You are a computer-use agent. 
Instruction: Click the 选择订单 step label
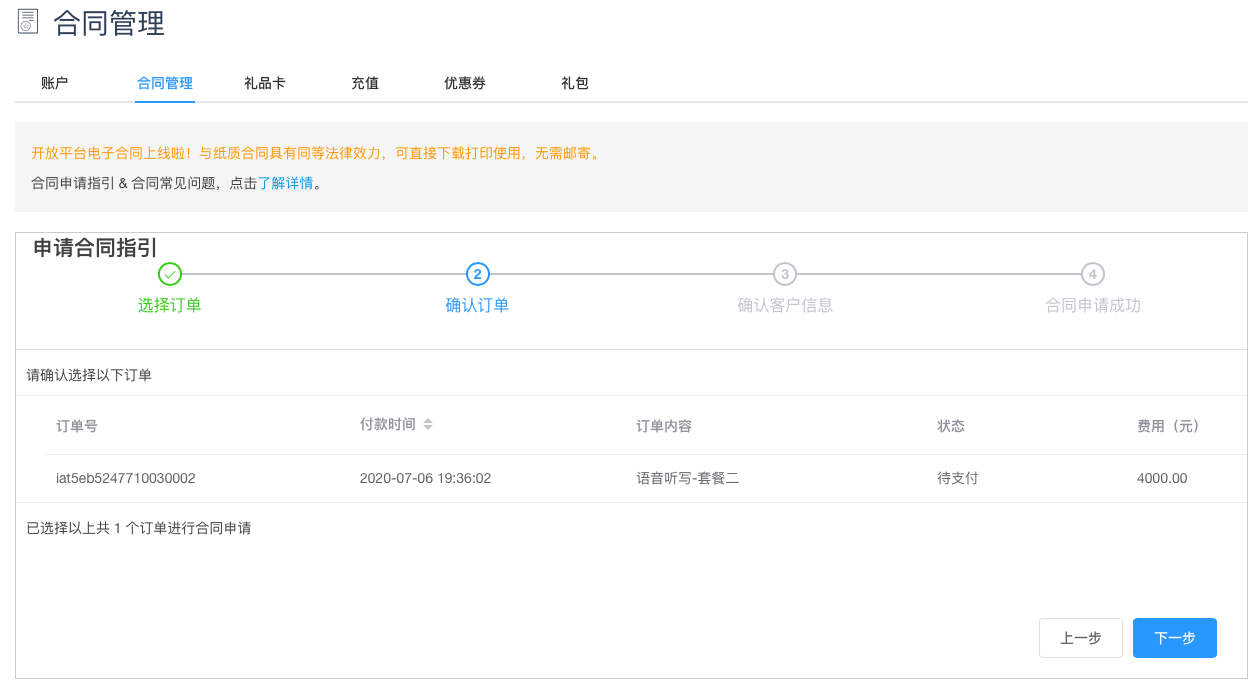click(170, 305)
